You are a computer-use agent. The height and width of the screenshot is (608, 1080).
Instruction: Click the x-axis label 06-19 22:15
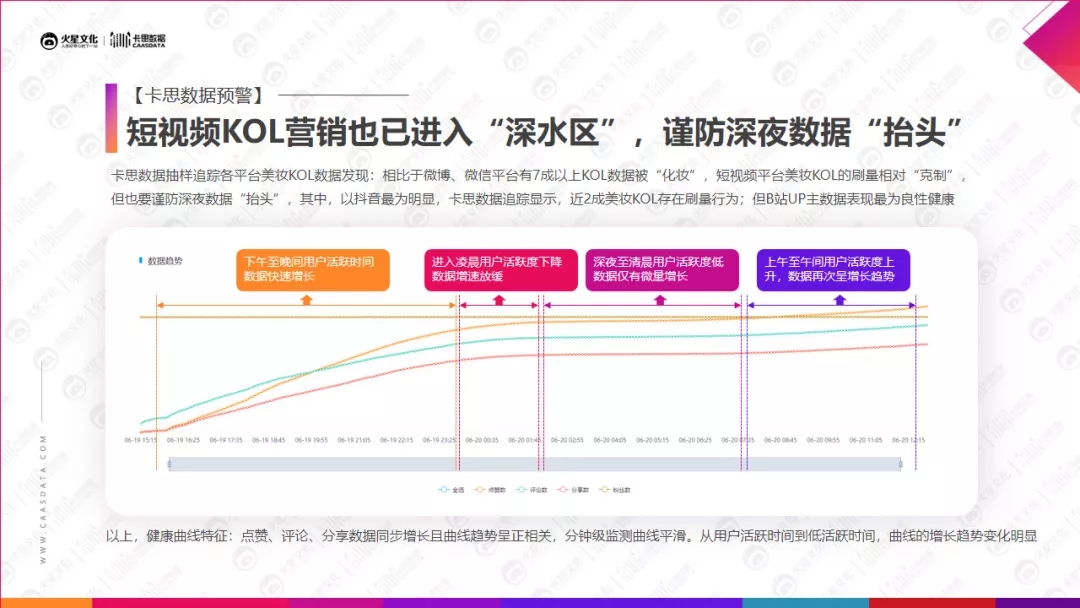[x=397, y=440]
